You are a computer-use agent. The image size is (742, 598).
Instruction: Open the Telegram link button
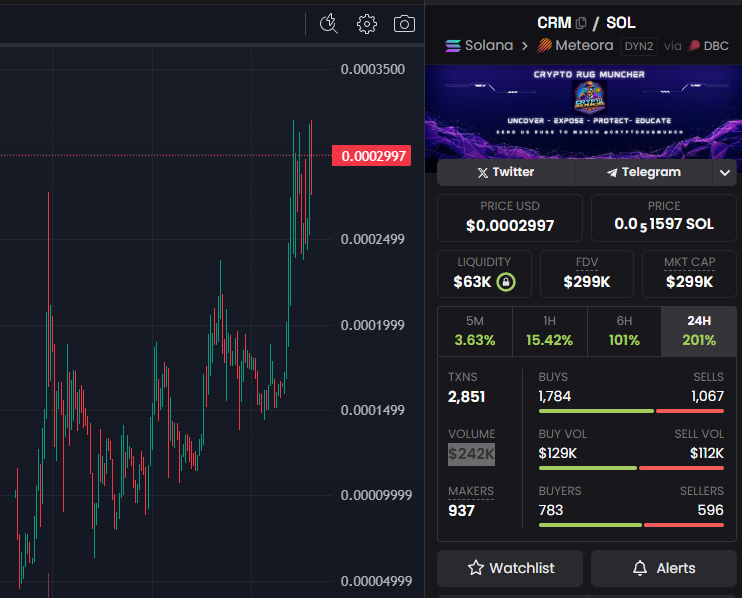643,172
